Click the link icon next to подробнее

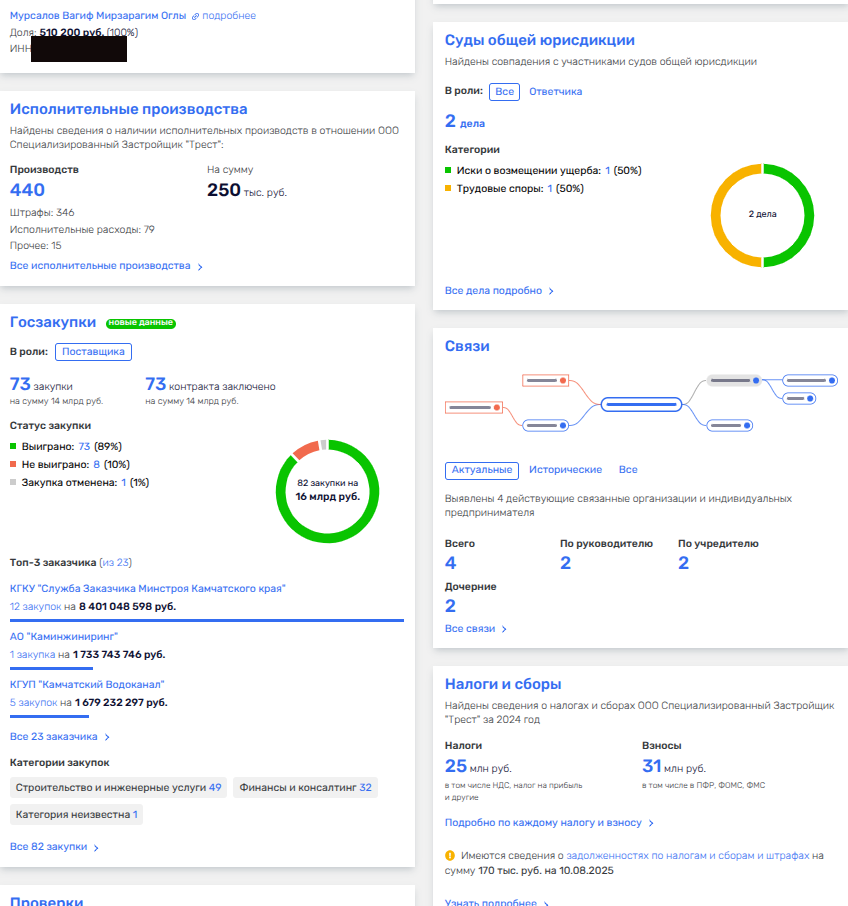coord(196,17)
